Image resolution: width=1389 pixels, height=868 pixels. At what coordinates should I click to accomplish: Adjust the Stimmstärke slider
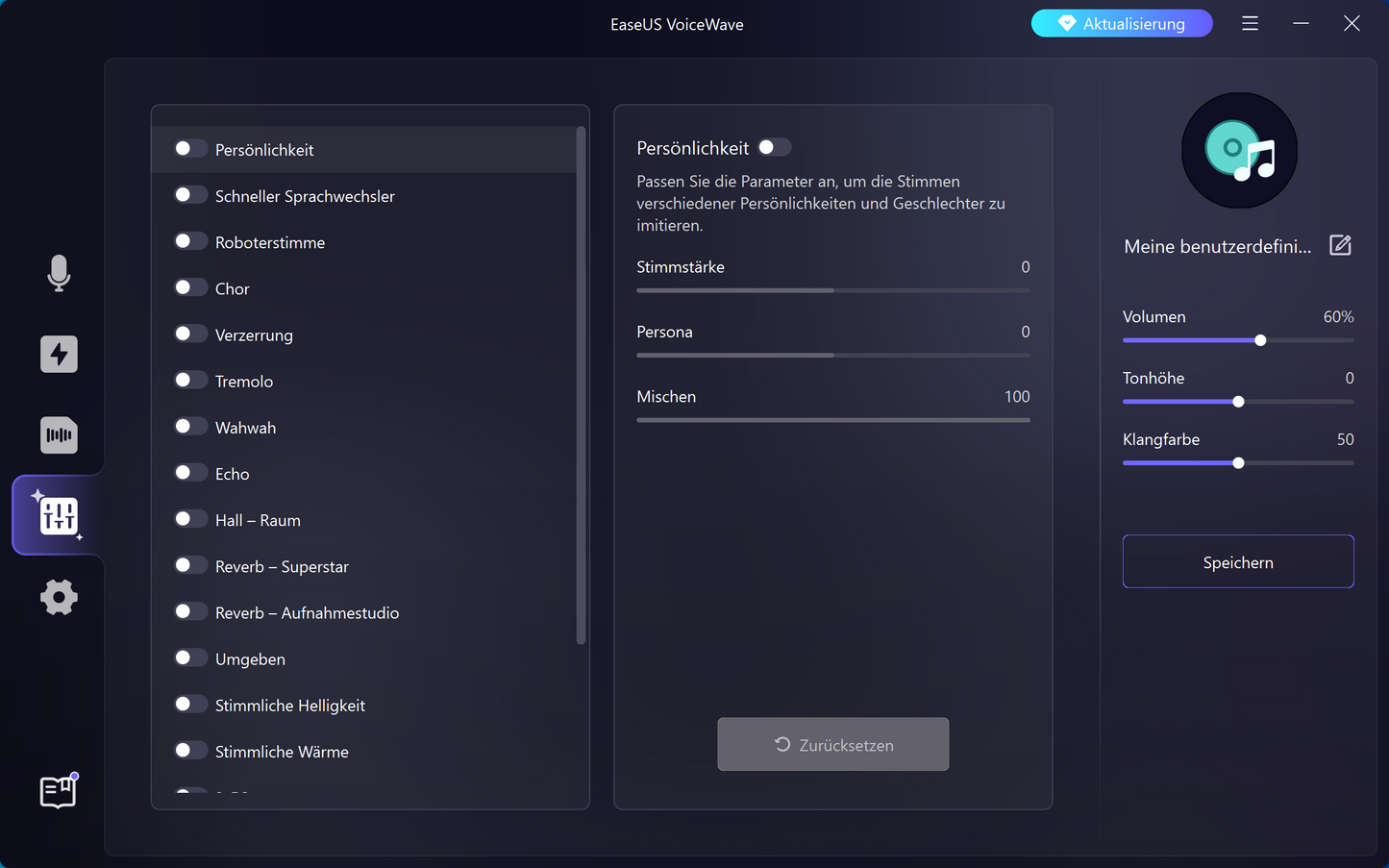point(833,290)
